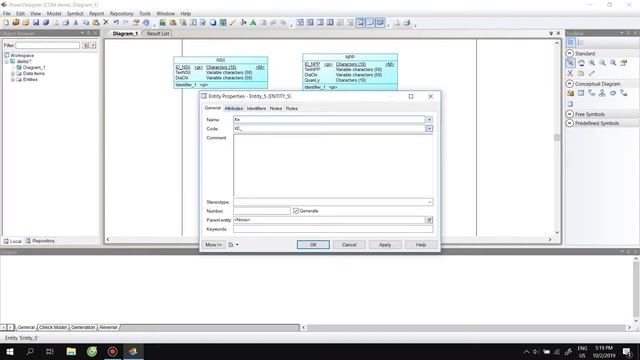640x360 pixels.
Task: Click the OK button
Action: click(313, 245)
